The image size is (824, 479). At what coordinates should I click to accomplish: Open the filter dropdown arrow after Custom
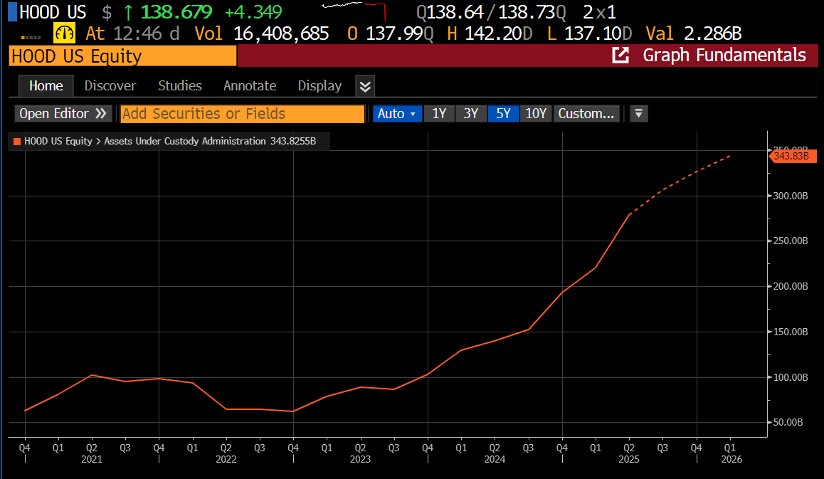[x=638, y=114]
